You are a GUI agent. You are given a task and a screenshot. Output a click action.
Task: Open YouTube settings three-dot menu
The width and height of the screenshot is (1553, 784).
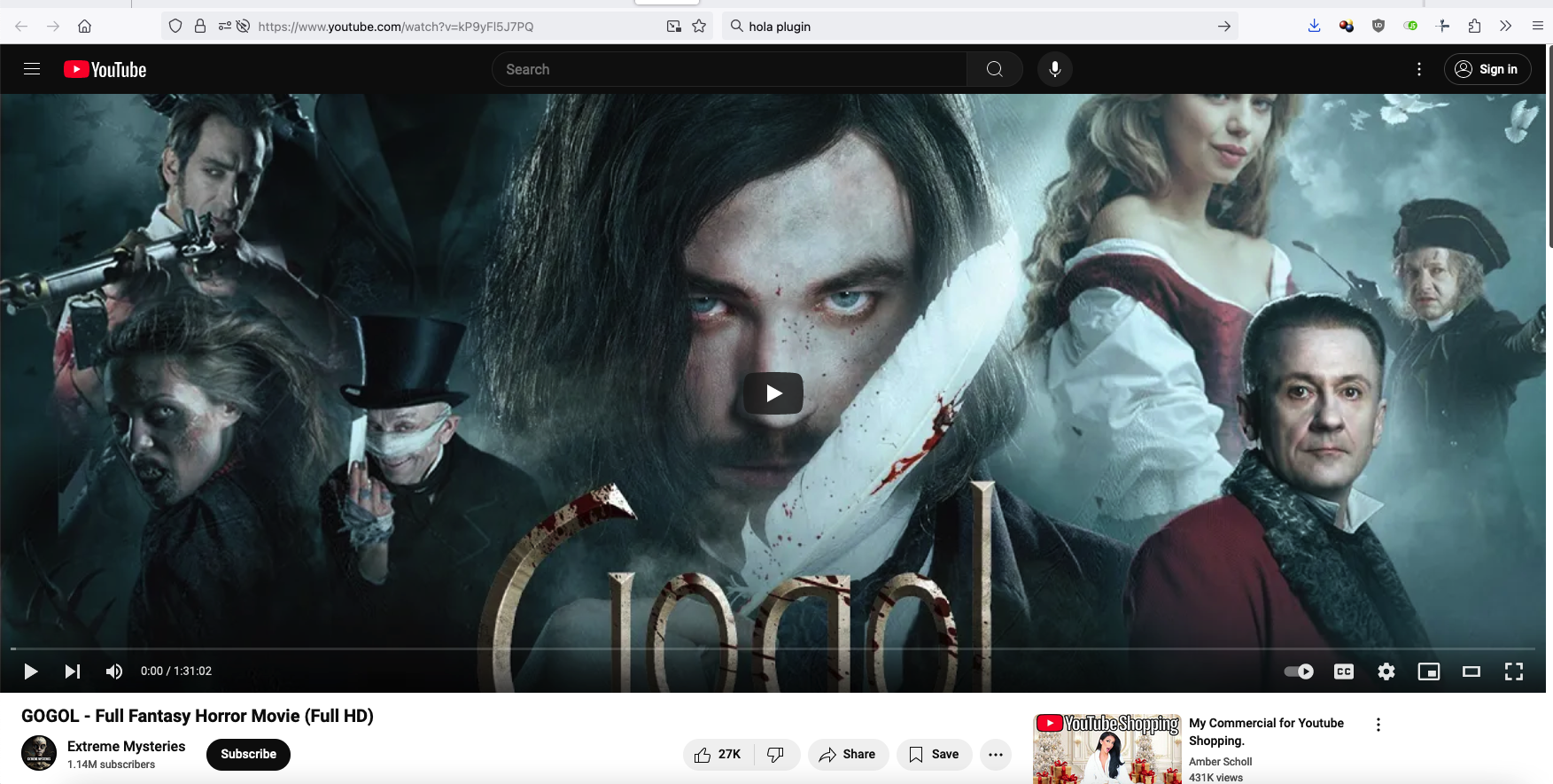[x=1419, y=69]
